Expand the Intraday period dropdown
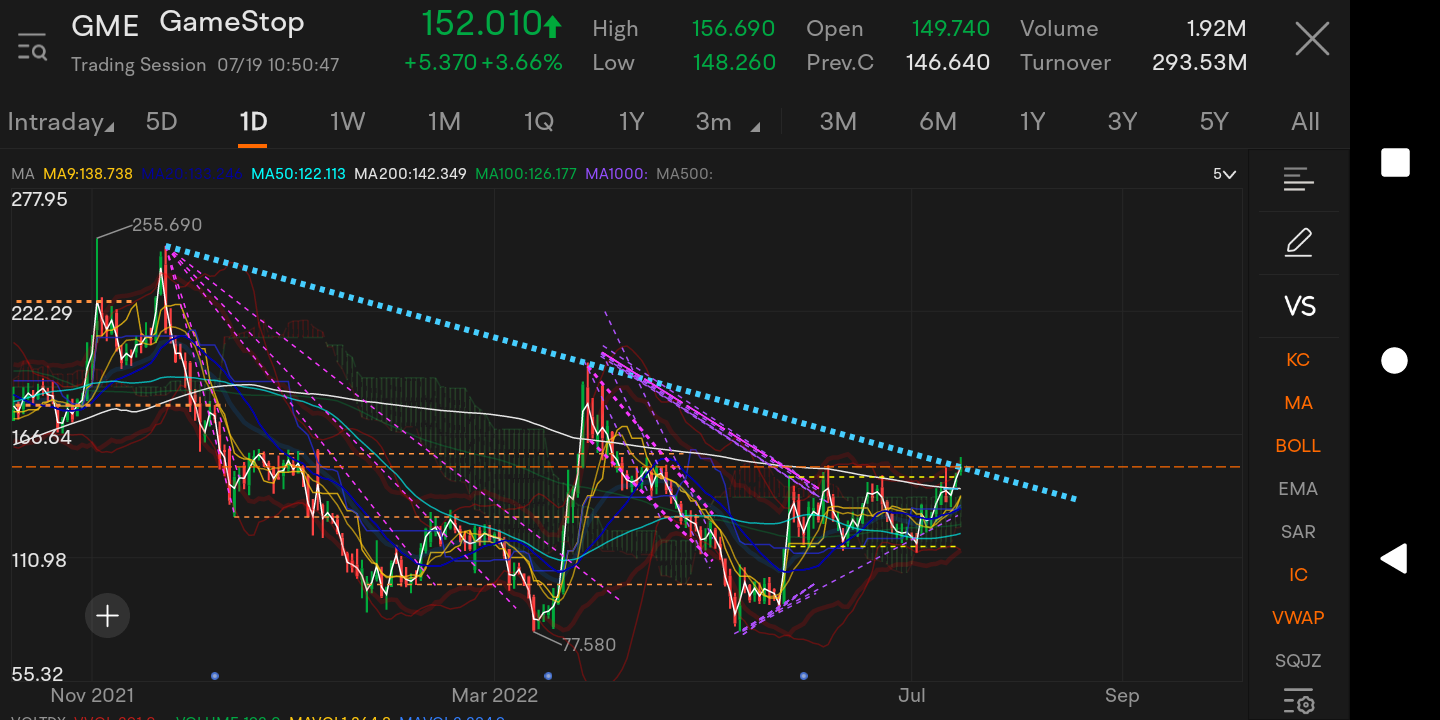Screen dimensions: 1440x720 [60, 122]
